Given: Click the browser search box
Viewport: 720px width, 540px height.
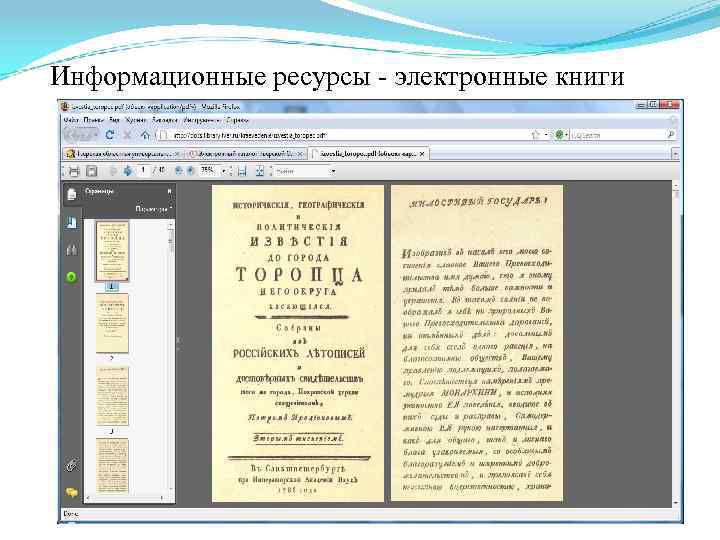Looking at the screenshot, I should pos(617,135).
